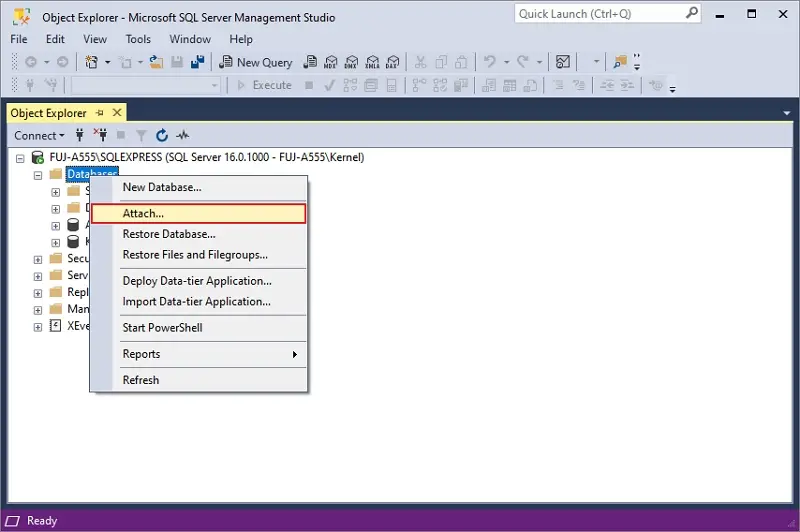Viewport: 800px width, 532px height.
Task: Click the New Query toolbar button
Action: (x=256, y=62)
